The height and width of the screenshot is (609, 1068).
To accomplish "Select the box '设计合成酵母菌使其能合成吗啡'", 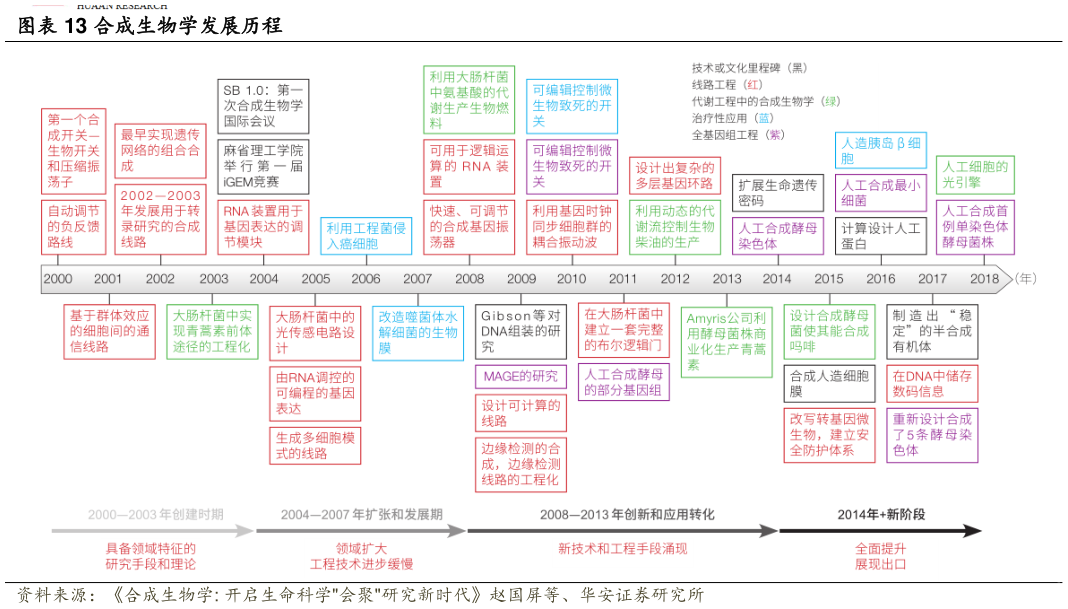I will 830,332.
